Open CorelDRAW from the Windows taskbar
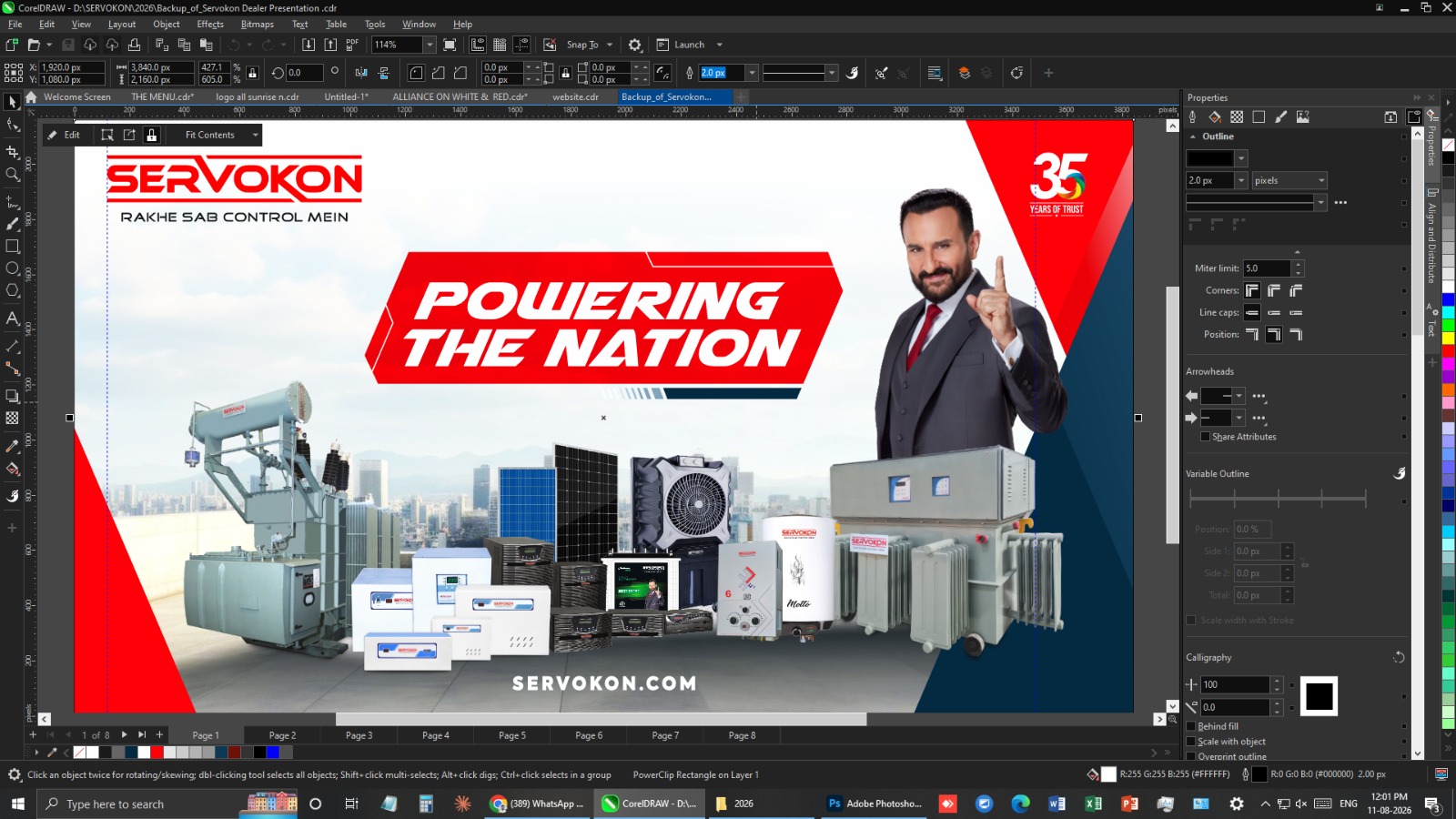 (649, 804)
